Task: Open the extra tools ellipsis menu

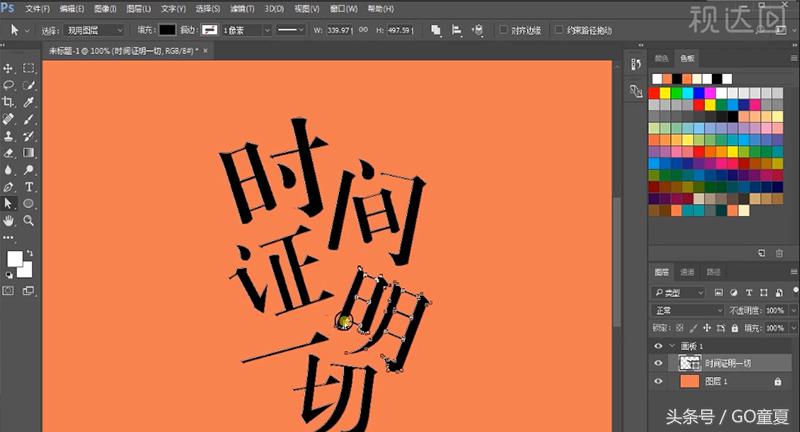Action: pos(8,237)
